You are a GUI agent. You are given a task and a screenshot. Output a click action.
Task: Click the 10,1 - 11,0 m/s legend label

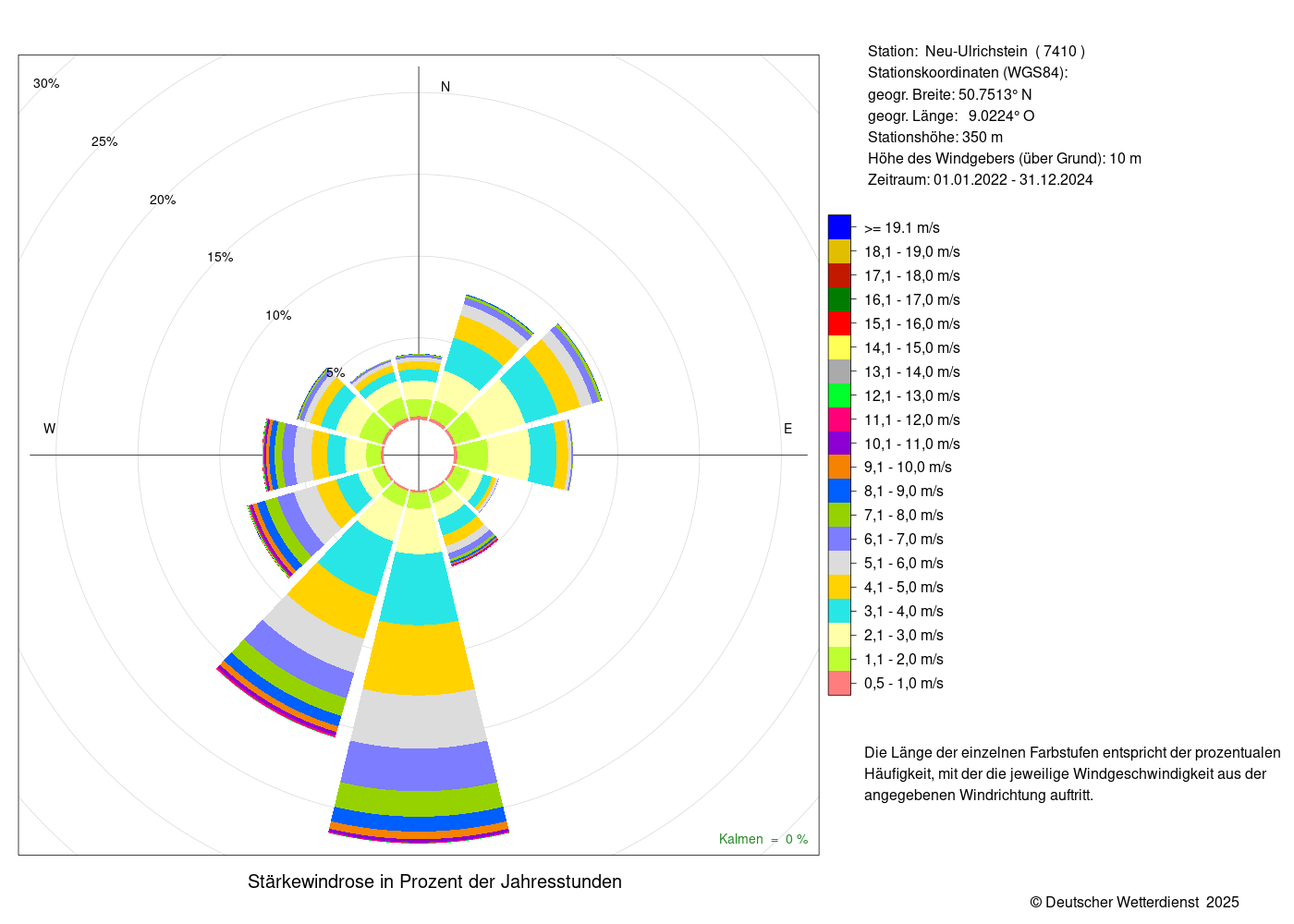912,444
